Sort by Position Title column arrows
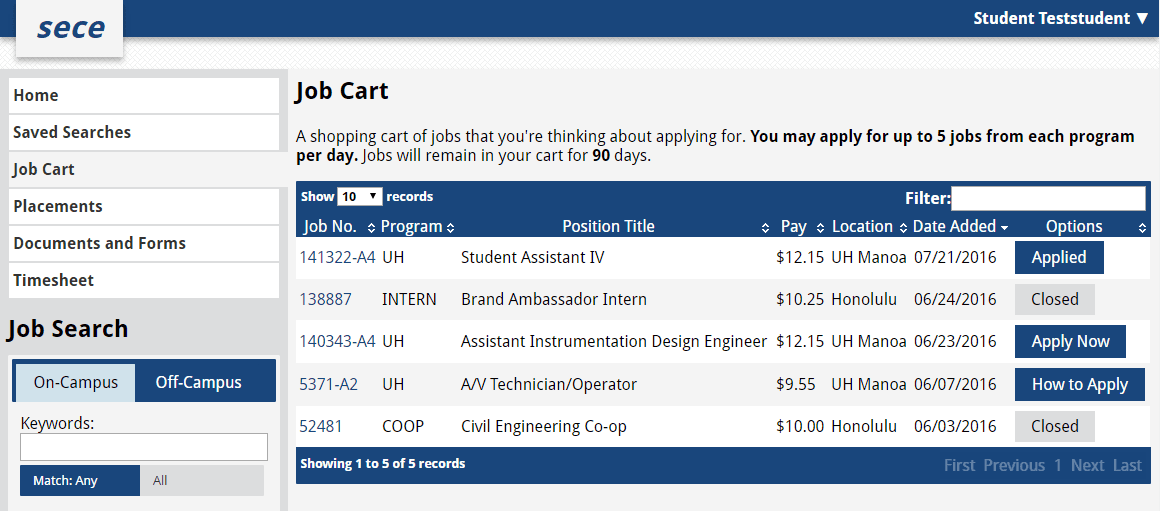 pyautogui.click(x=766, y=228)
